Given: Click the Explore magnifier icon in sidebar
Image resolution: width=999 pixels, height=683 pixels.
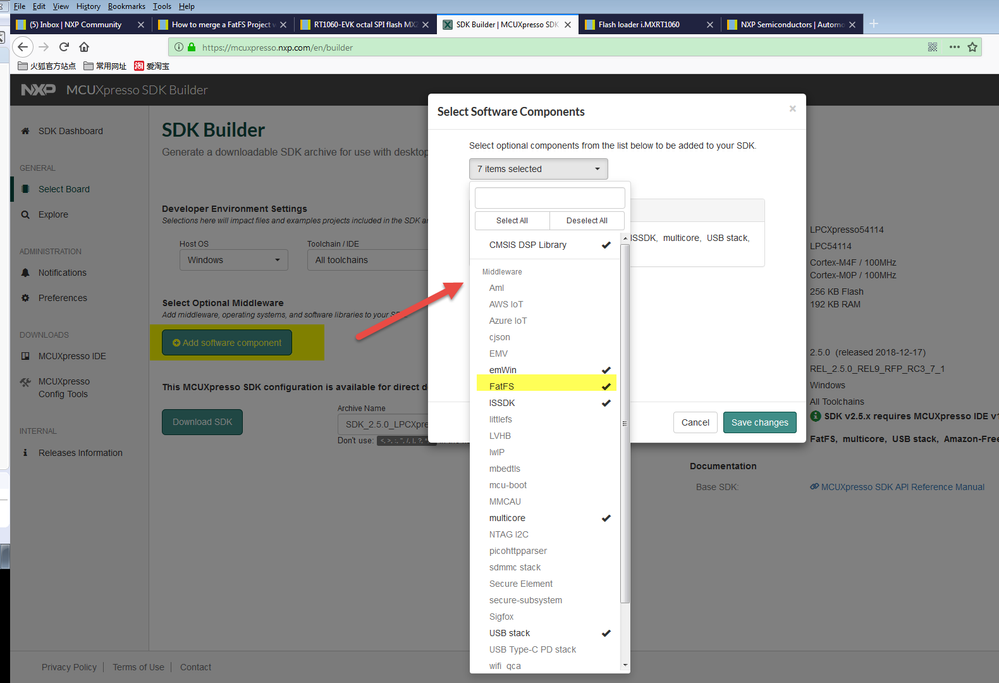Looking at the screenshot, I should coord(25,215).
